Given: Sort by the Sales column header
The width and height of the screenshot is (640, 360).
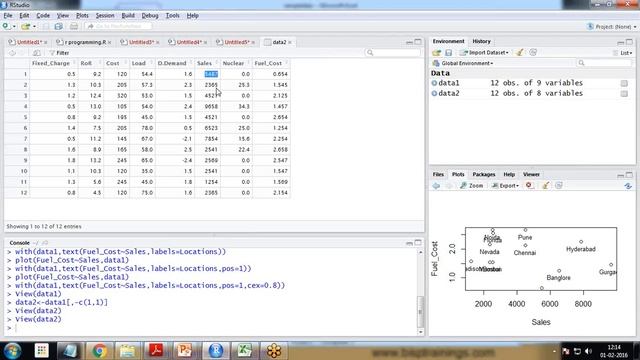Looking at the screenshot, I should coord(207,63).
